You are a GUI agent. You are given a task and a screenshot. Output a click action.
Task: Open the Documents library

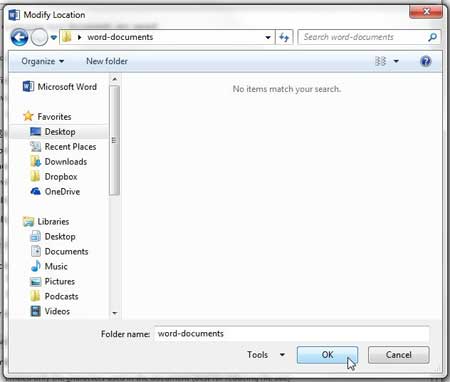[66, 252]
